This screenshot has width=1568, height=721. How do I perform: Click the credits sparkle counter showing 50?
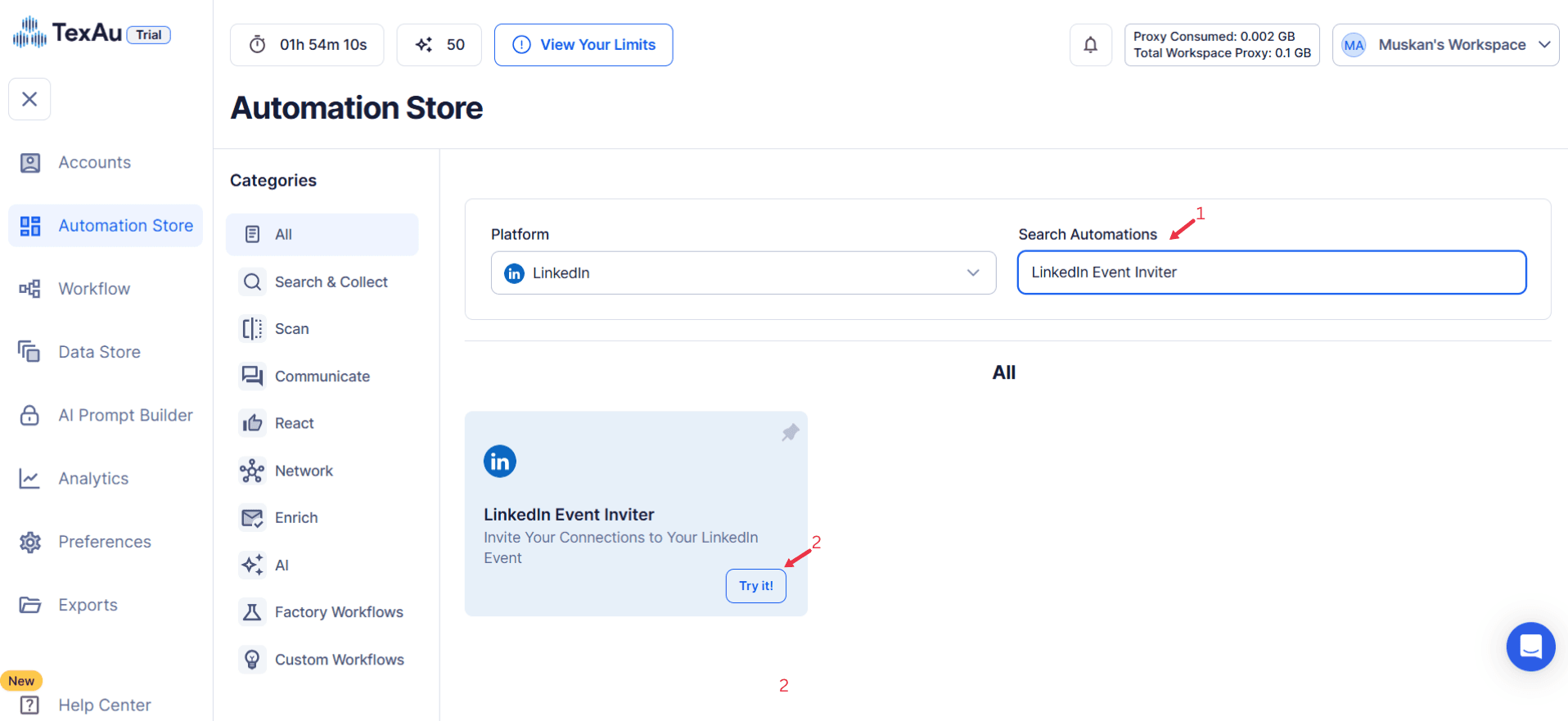point(439,44)
